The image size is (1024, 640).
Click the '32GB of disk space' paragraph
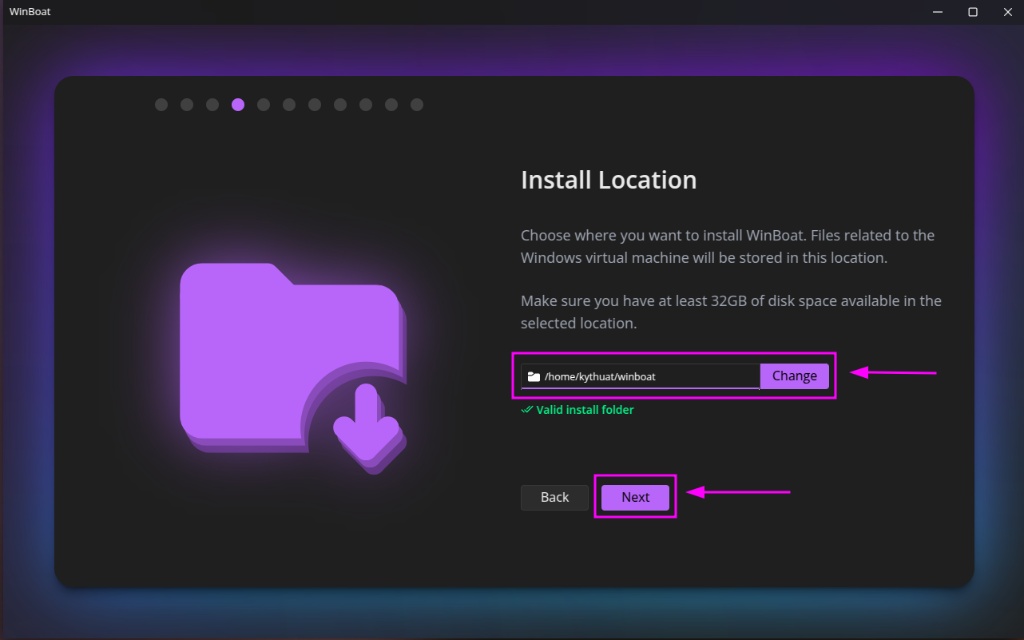pos(731,312)
